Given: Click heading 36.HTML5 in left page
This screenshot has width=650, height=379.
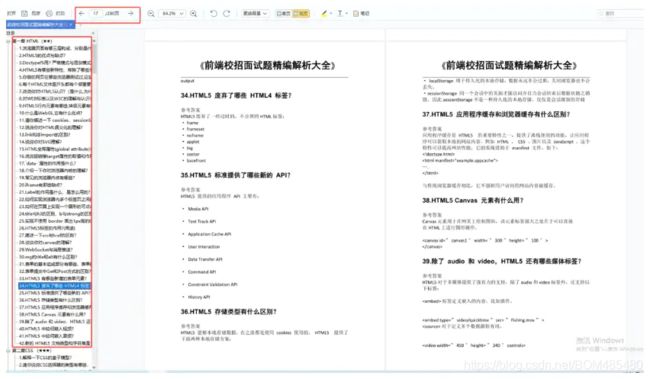Looking at the screenshot, I should coord(228,311).
